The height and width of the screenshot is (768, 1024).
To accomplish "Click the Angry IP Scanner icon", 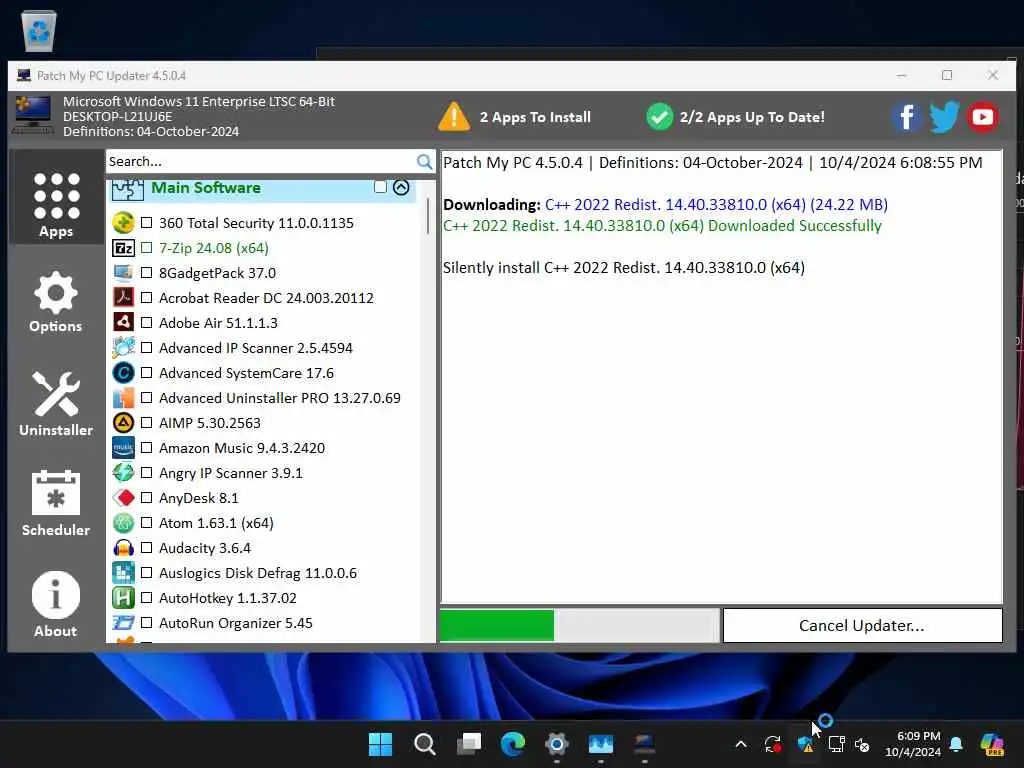I will (x=123, y=473).
